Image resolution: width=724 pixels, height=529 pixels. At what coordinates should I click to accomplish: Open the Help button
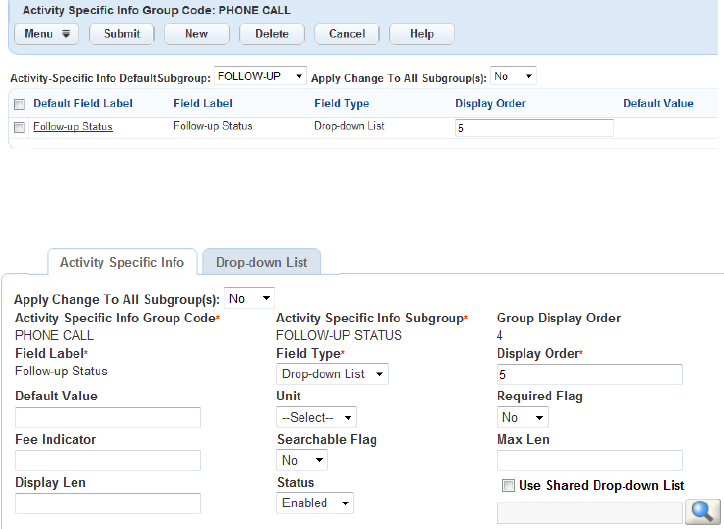(422, 34)
